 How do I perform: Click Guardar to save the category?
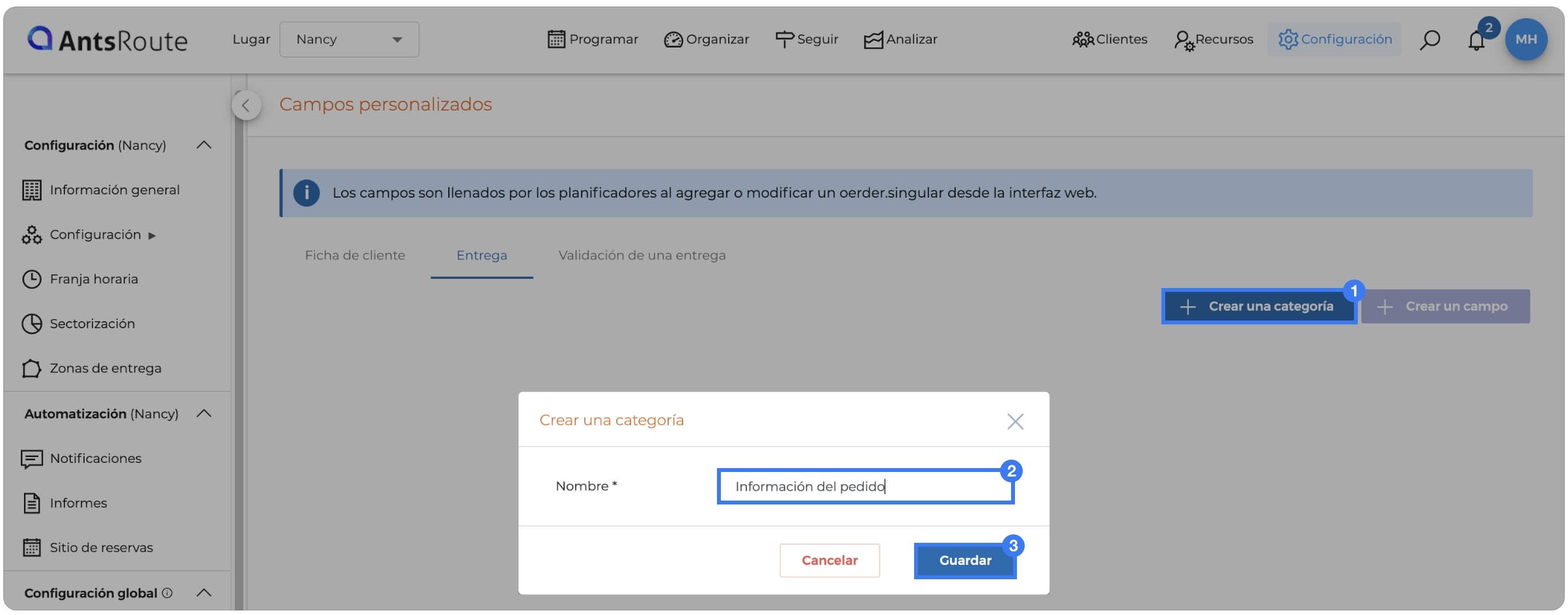pos(966,560)
